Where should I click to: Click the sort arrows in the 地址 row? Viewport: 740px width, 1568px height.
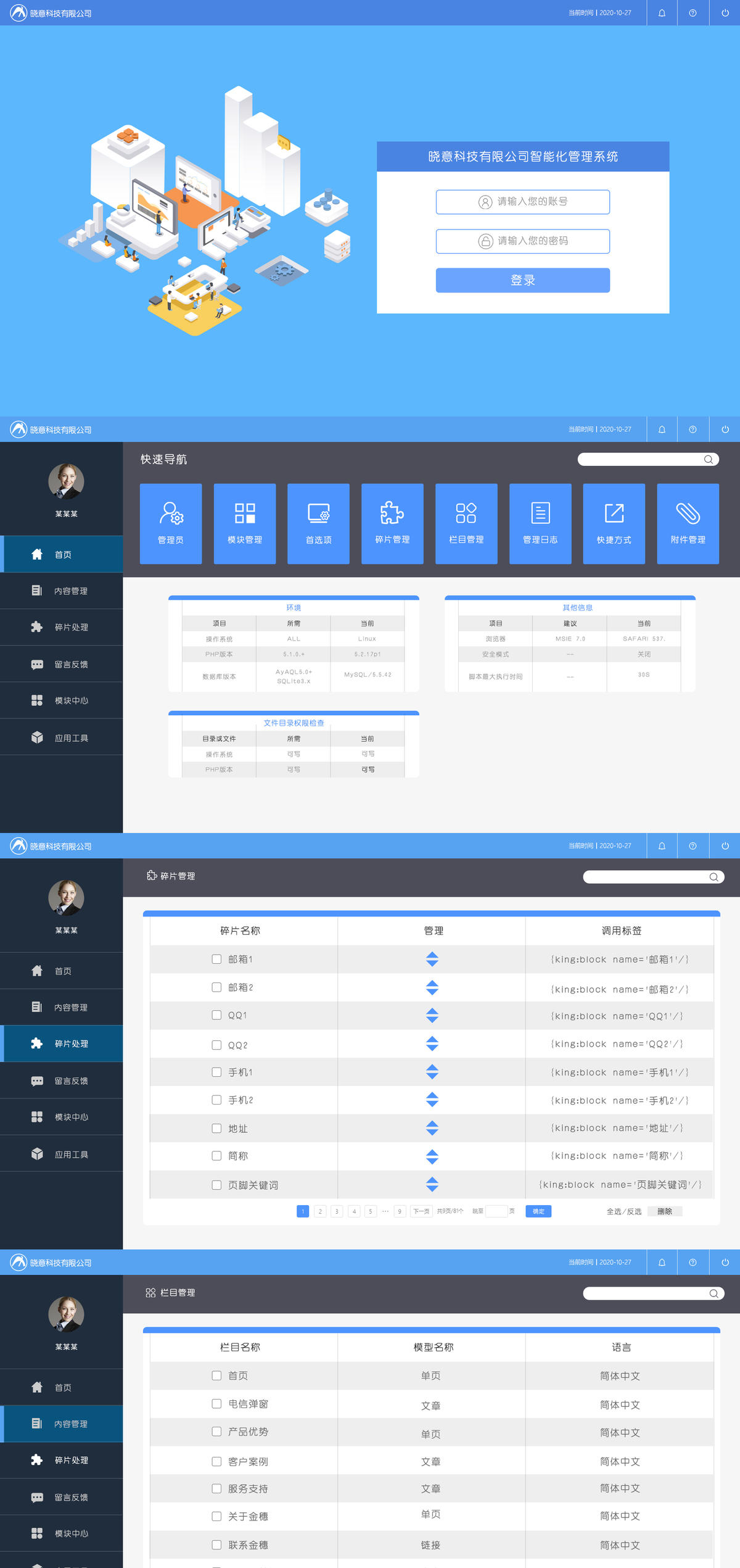click(x=432, y=1128)
